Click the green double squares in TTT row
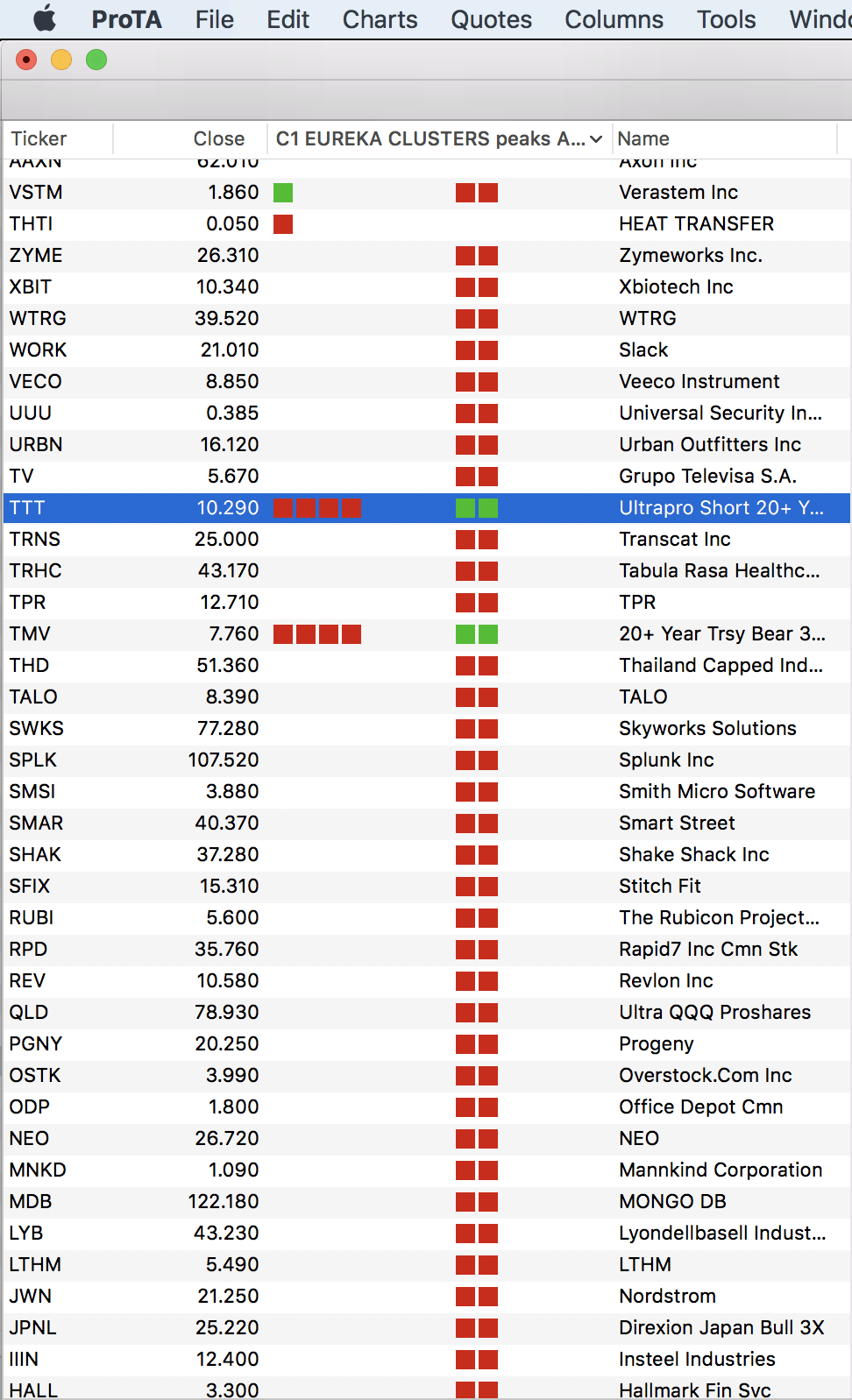The image size is (852, 1400). click(x=477, y=508)
